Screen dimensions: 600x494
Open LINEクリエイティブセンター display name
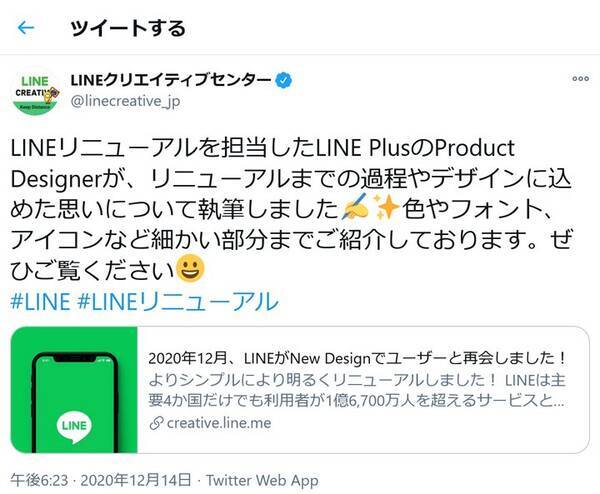pyautogui.click(x=171, y=80)
